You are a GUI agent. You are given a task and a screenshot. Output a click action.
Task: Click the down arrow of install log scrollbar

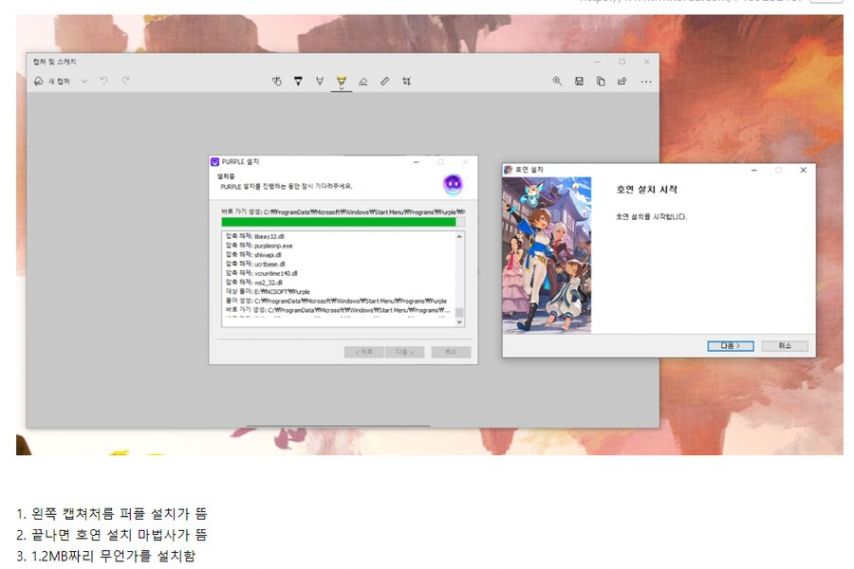tap(459, 322)
